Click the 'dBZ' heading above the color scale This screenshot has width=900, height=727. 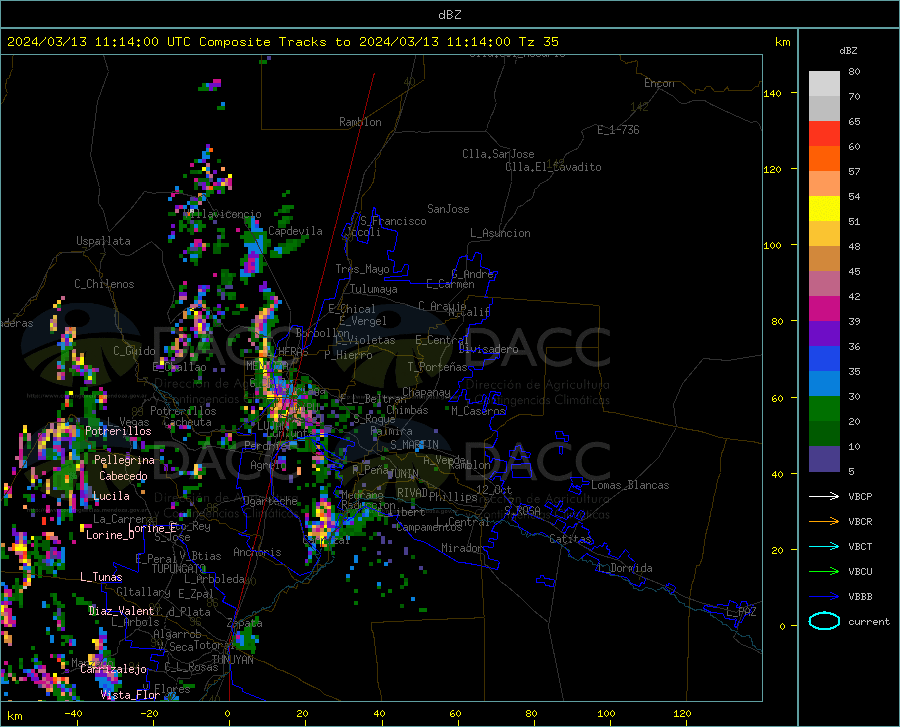848,50
